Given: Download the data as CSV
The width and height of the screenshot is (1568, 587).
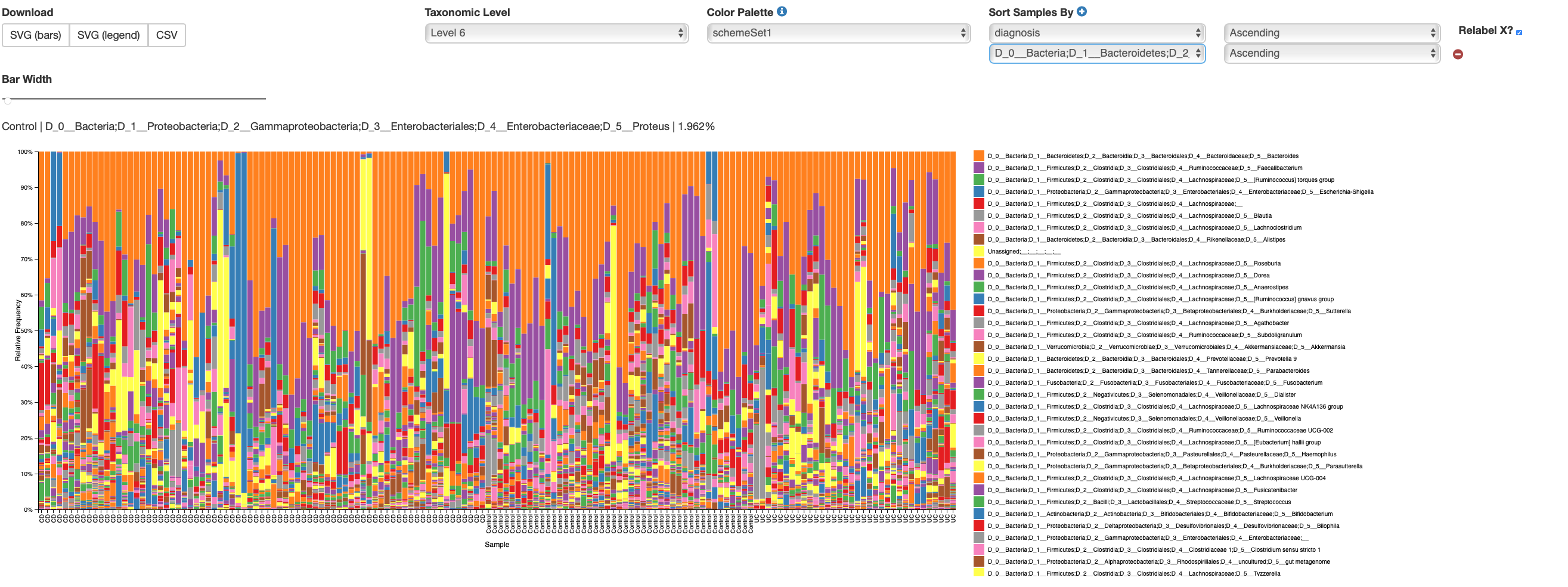Looking at the screenshot, I should [167, 35].
